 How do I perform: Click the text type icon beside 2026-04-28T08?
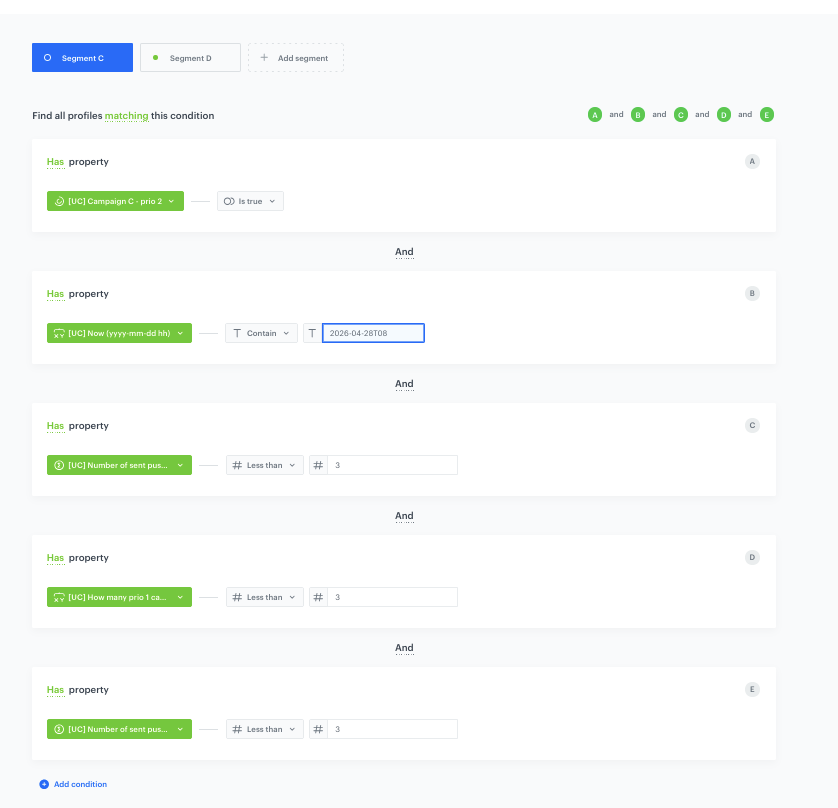[x=313, y=333]
